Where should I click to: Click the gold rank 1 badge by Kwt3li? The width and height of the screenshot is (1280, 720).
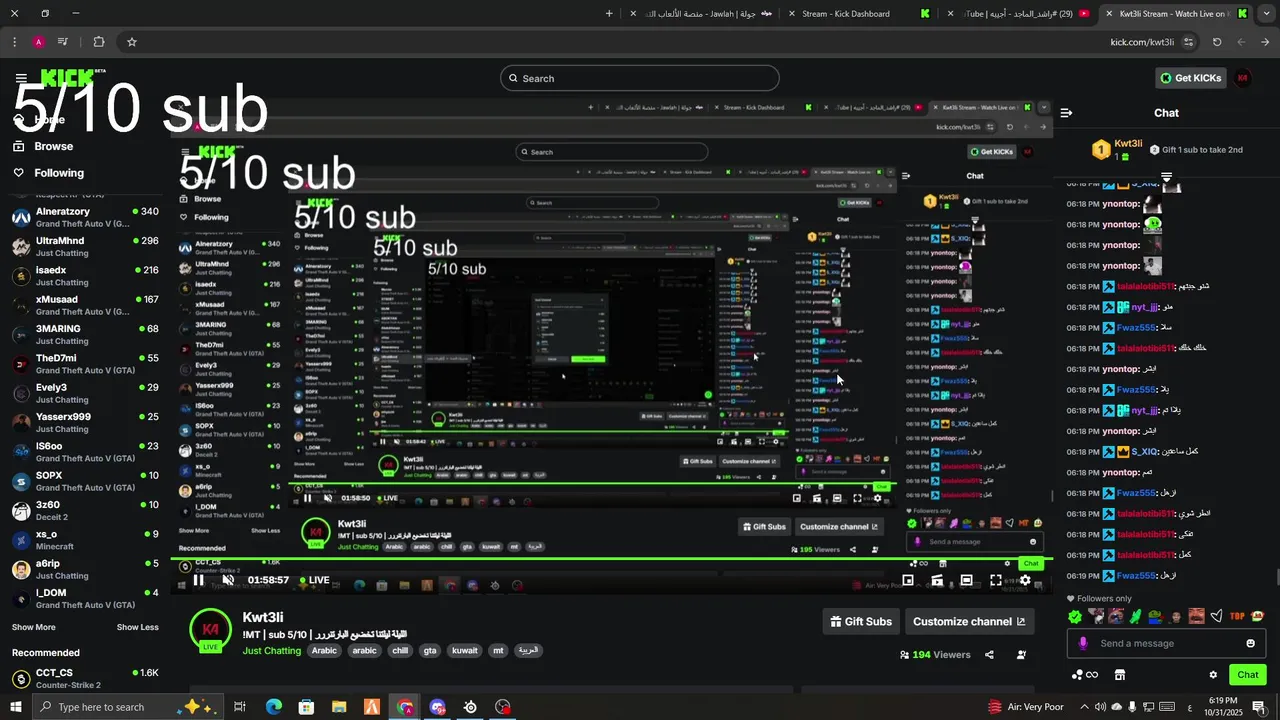pos(1101,150)
